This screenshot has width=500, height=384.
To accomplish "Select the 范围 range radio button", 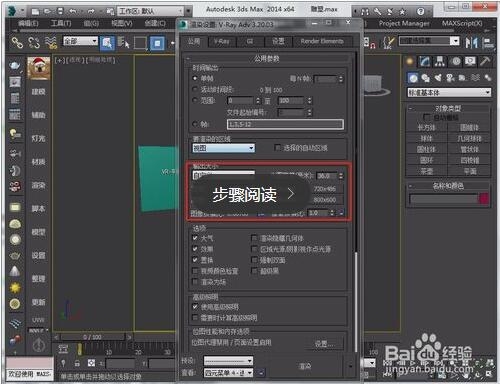I will click(195, 100).
